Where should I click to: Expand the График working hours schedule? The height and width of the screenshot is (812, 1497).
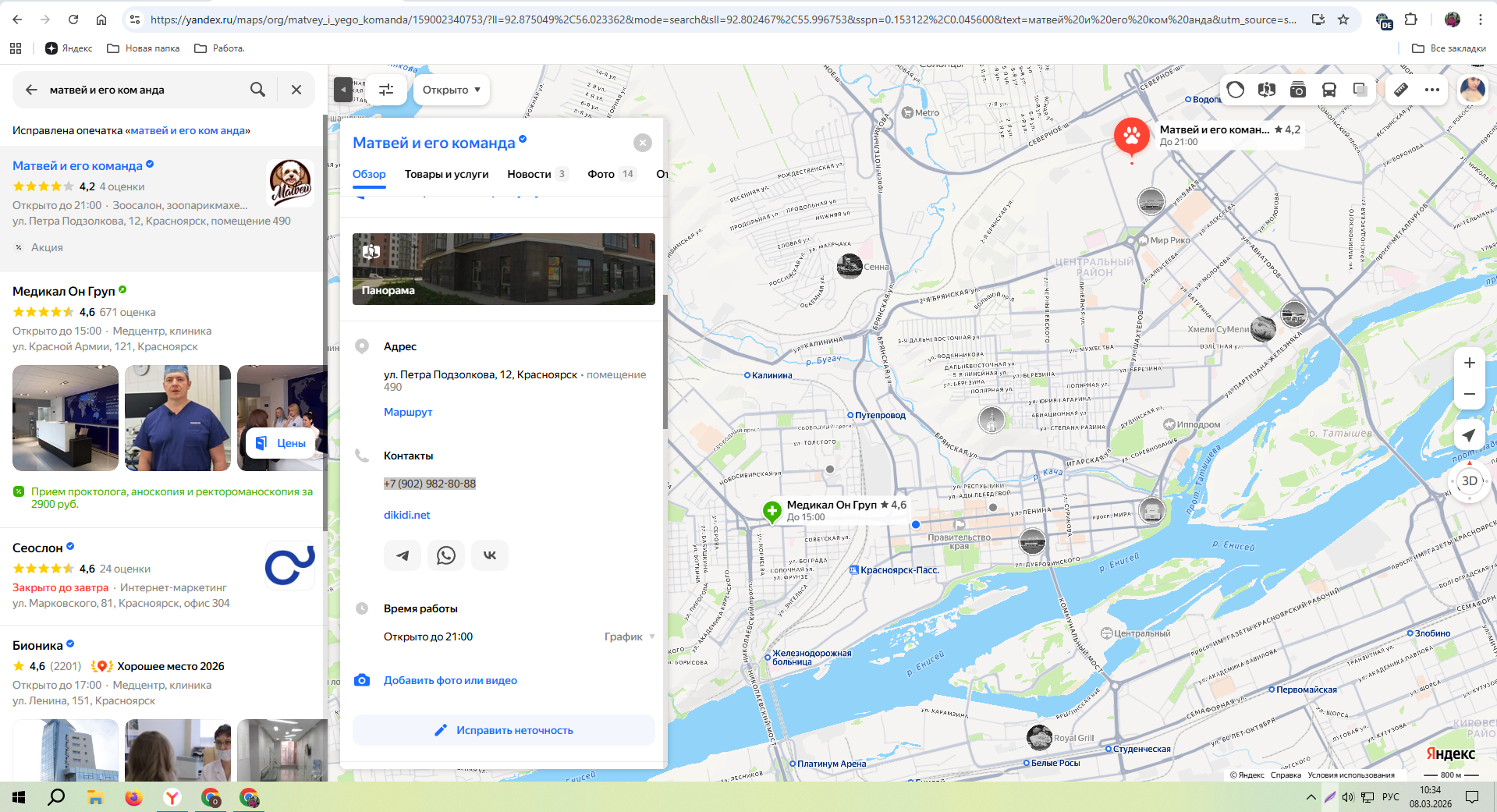point(629,636)
